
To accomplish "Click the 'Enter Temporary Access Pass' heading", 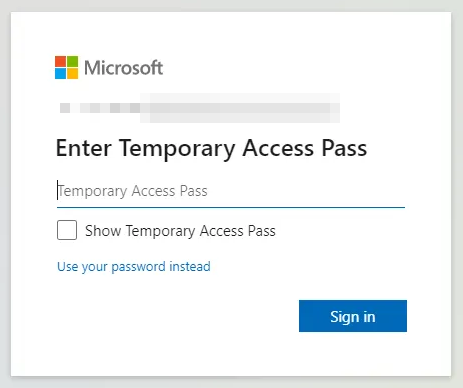I will coord(211,149).
